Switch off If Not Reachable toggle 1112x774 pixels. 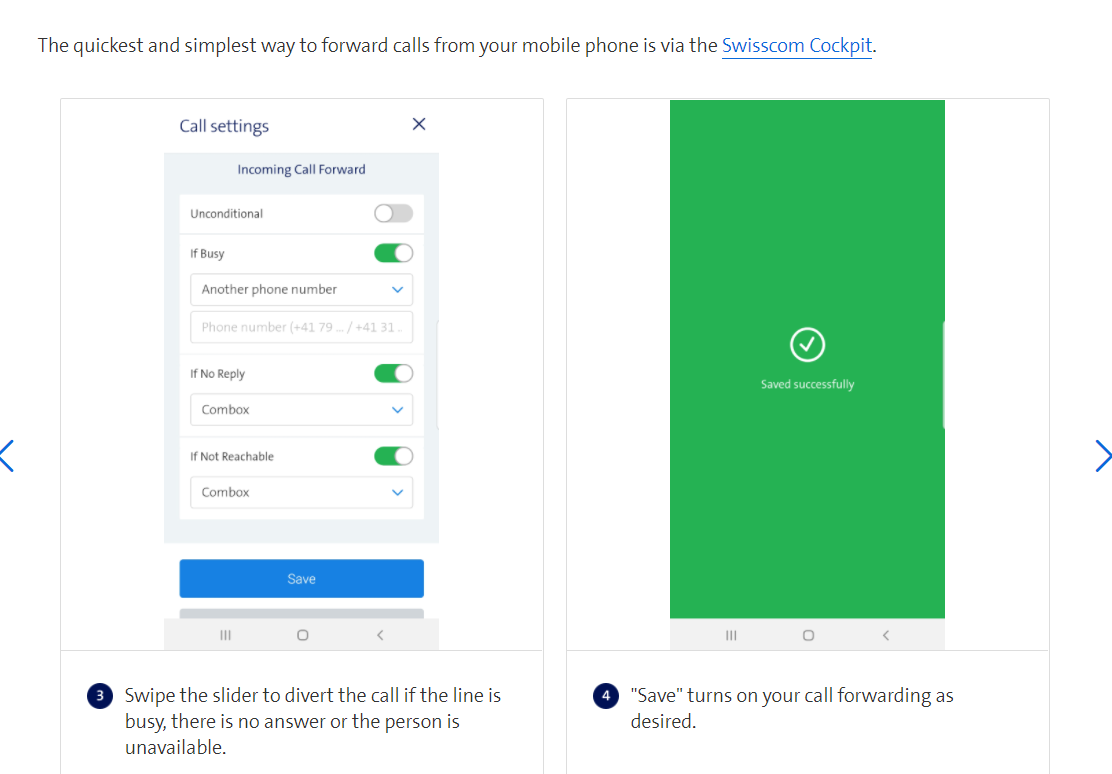394,456
